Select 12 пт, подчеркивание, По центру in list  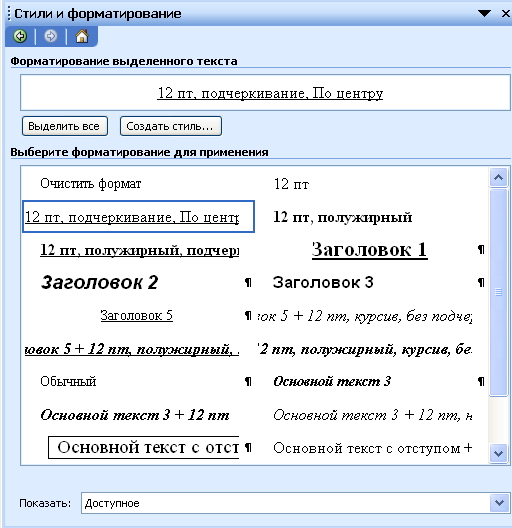pyautogui.click(x=138, y=217)
